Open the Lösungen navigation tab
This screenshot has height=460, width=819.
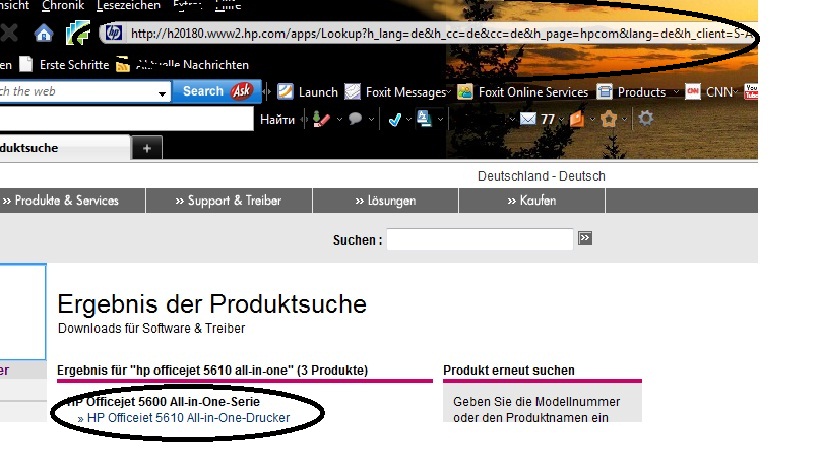(x=385, y=200)
